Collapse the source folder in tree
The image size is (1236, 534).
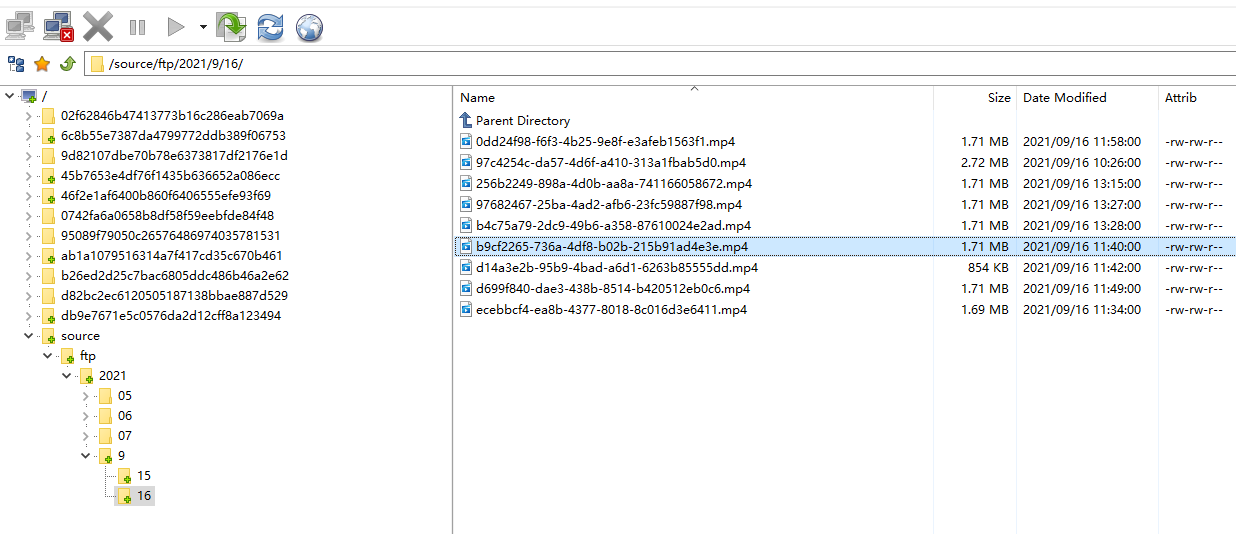click(29, 336)
